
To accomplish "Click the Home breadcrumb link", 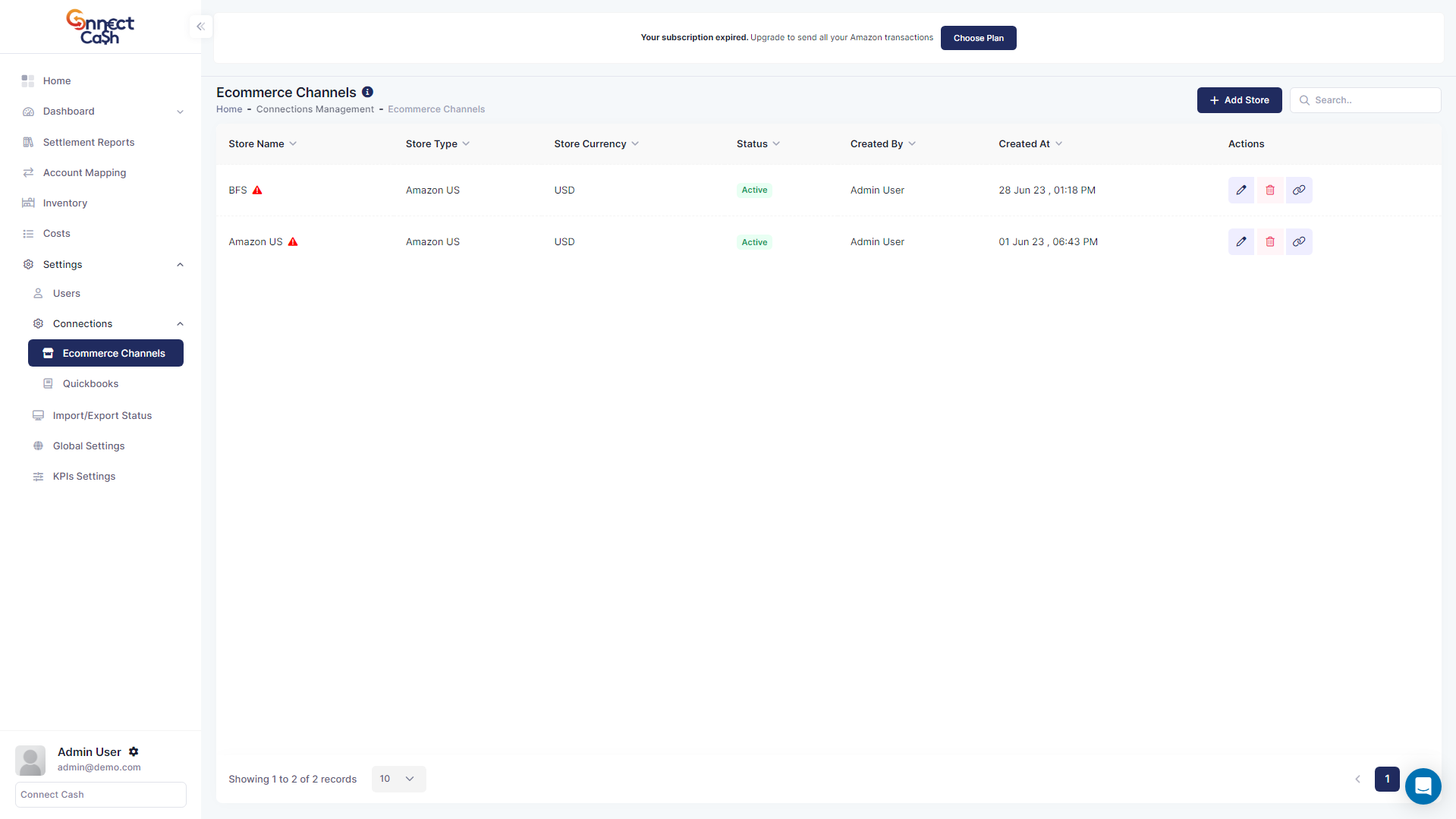I will 229,109.
